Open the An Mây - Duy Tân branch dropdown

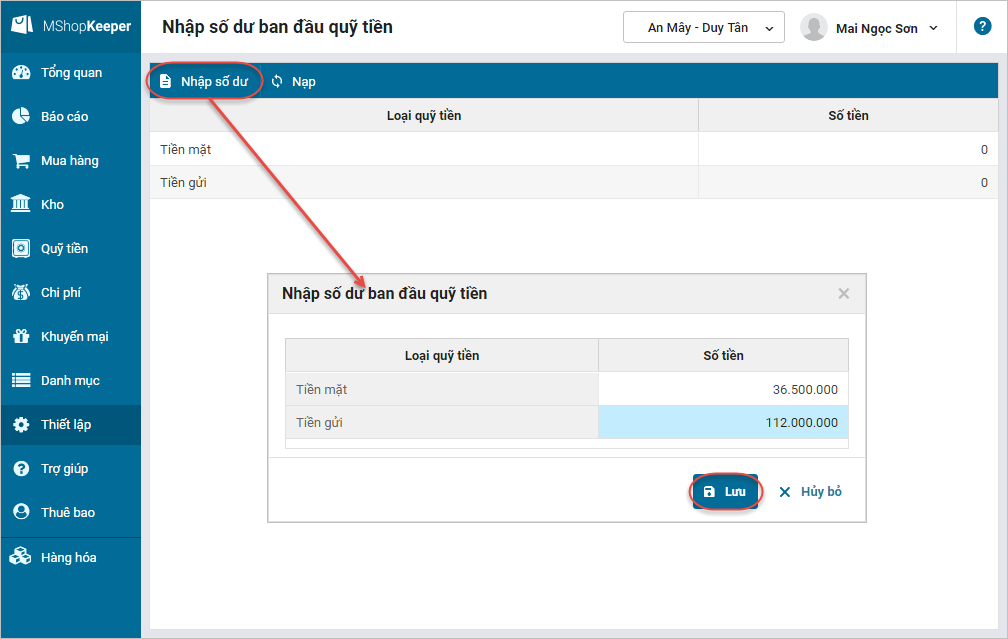click(x=703, y=28)
